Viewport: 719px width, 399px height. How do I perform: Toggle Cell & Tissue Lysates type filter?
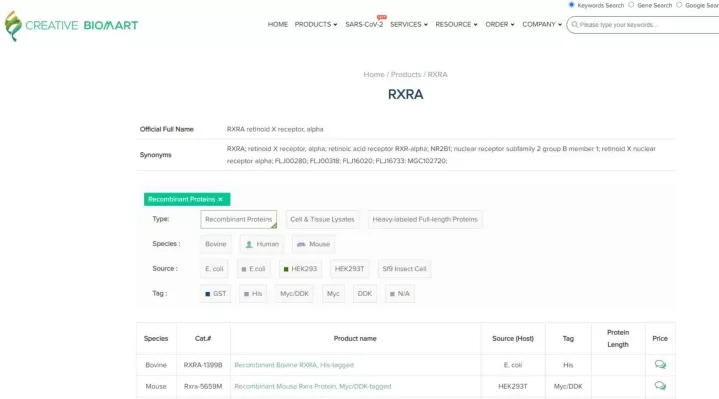322,220
